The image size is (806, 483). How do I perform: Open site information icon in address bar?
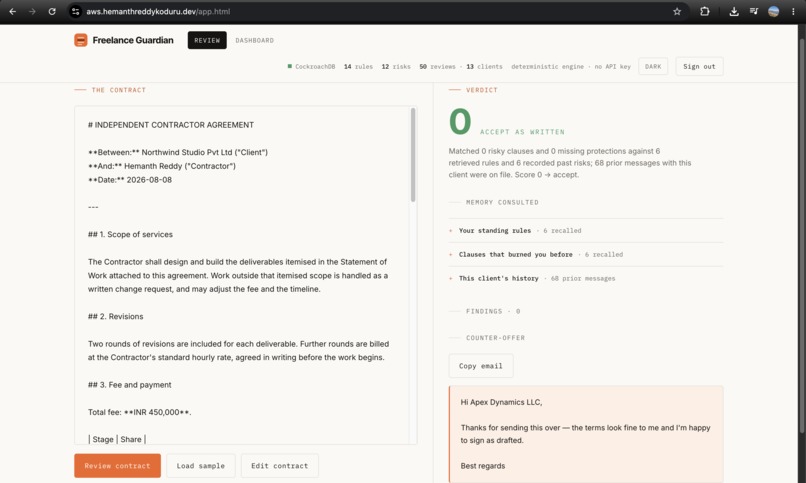coord(76,11)
